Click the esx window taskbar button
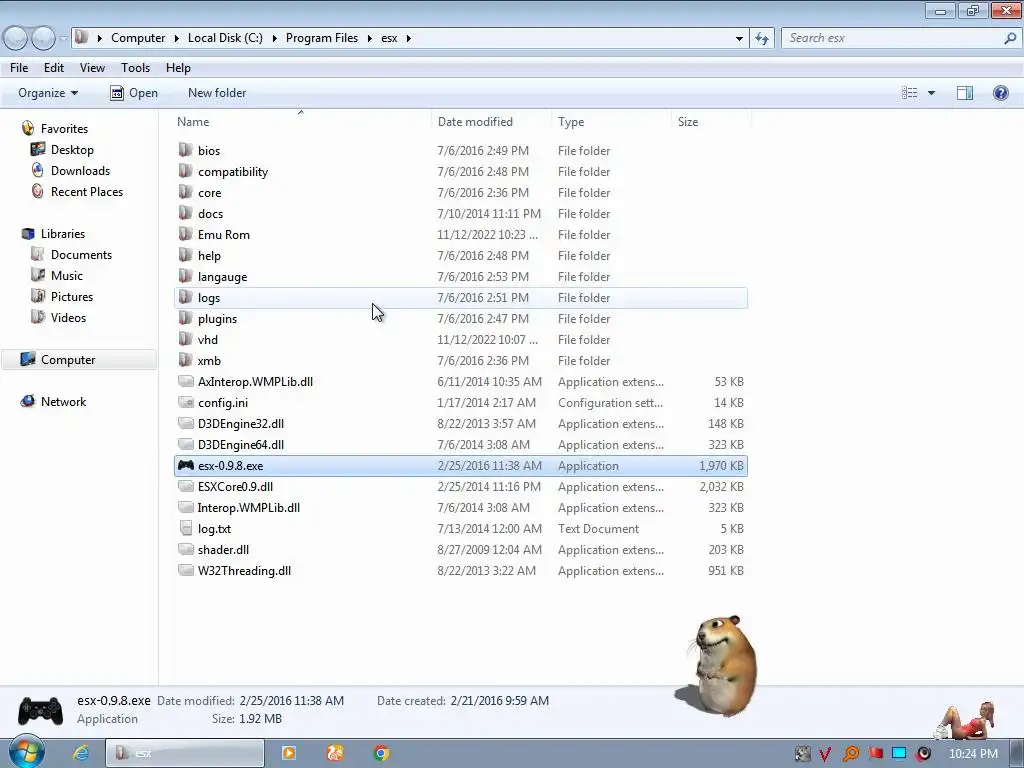Screen dimensions: 1024x768 pos(185,753)
